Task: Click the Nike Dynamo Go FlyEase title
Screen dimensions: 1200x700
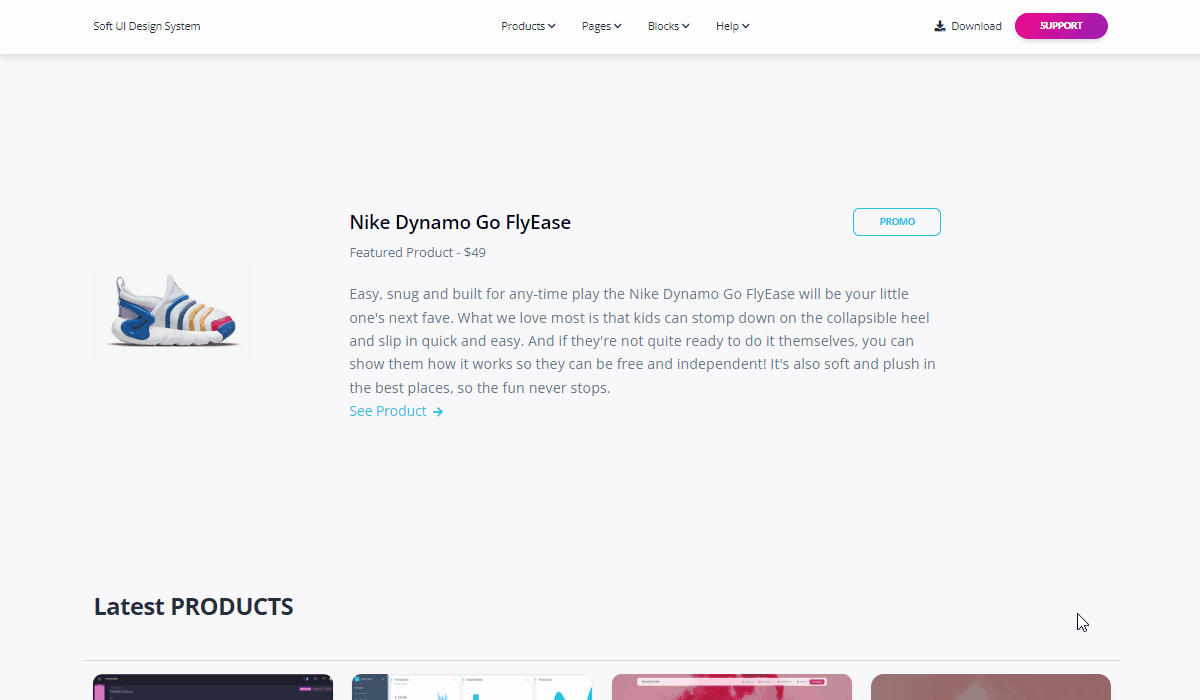Action: pos(460,222)
